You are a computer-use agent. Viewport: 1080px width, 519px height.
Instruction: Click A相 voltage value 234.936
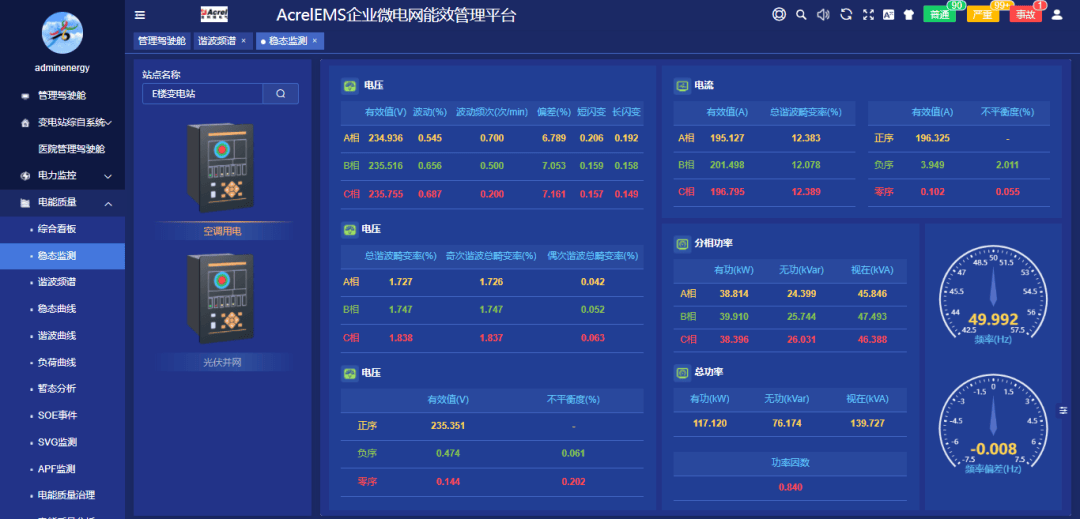[x=385, y=138]
